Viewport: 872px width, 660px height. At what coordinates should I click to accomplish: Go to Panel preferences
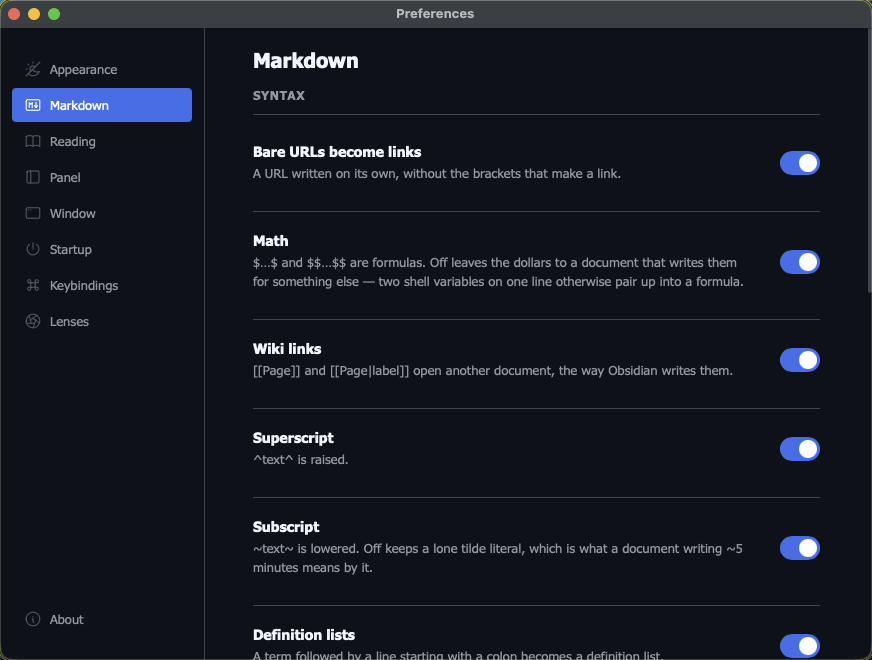[102, 177]
